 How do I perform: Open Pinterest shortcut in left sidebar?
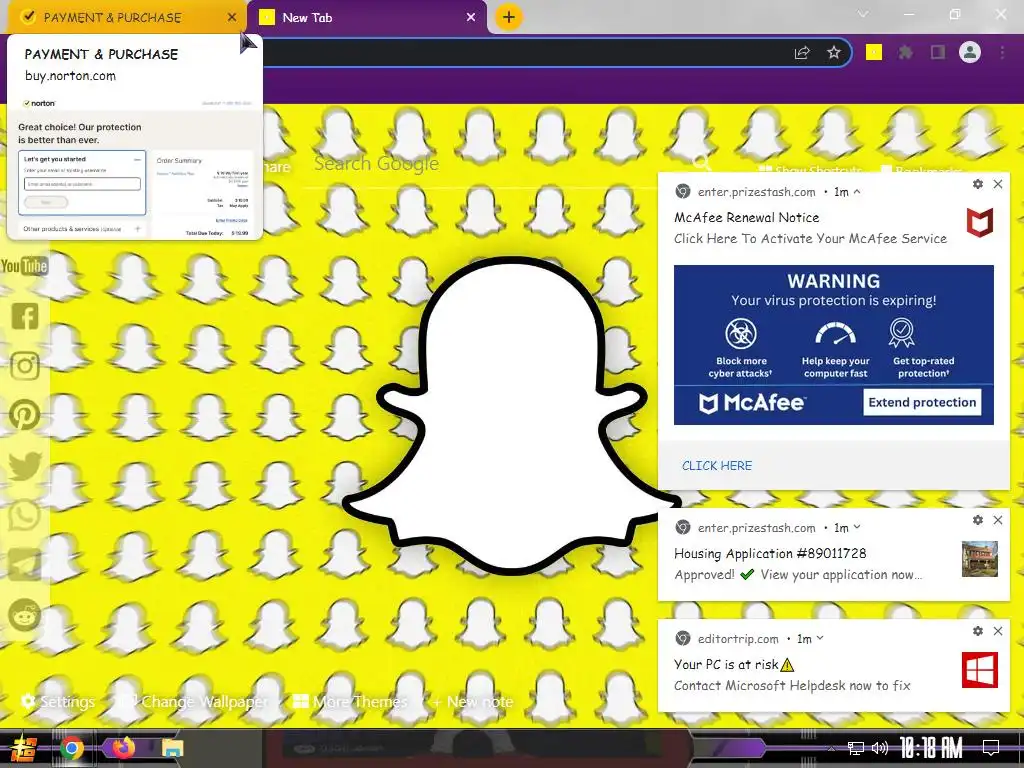coord(25,415)
